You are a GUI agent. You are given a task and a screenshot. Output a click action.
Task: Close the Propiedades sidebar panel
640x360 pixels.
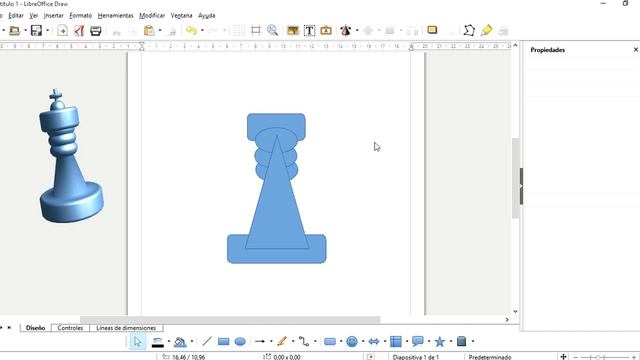coord(636,49)
